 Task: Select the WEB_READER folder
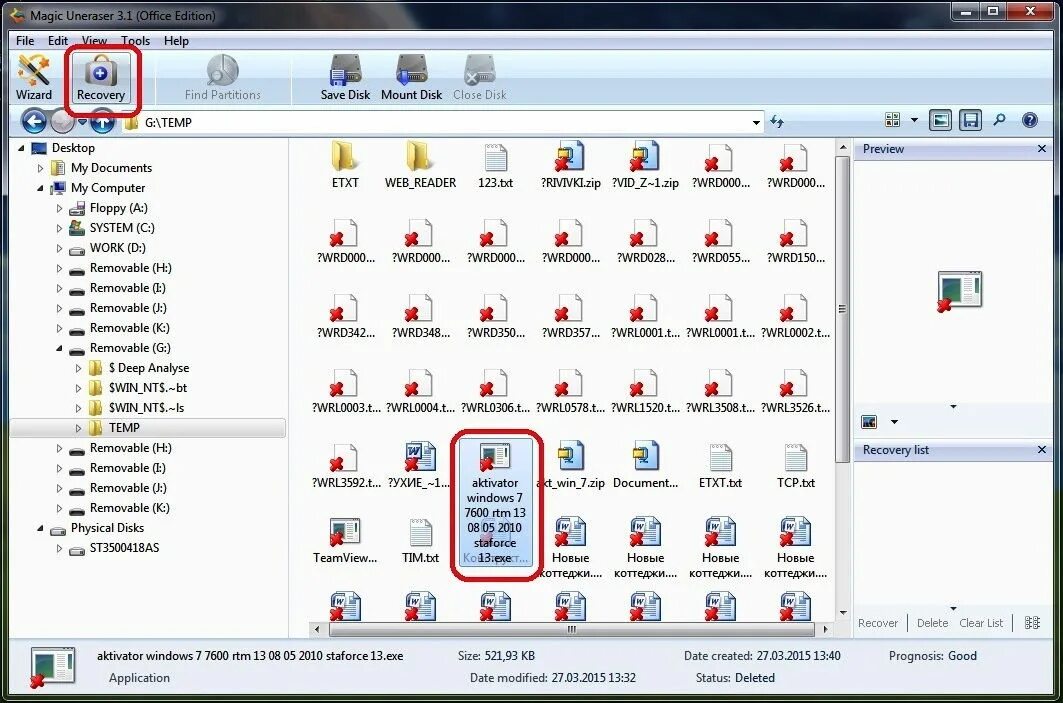[x=420, y=165]
